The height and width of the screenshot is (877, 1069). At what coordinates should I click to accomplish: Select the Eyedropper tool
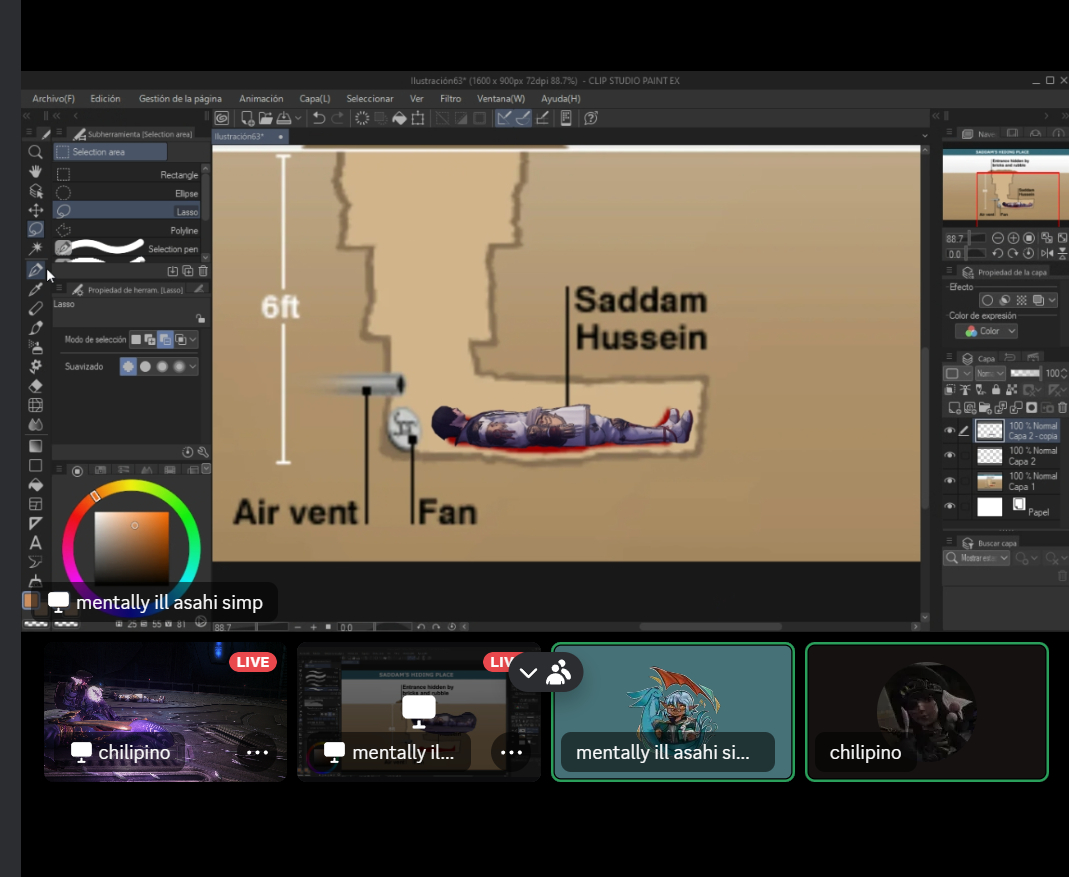(x=35, y=290)
